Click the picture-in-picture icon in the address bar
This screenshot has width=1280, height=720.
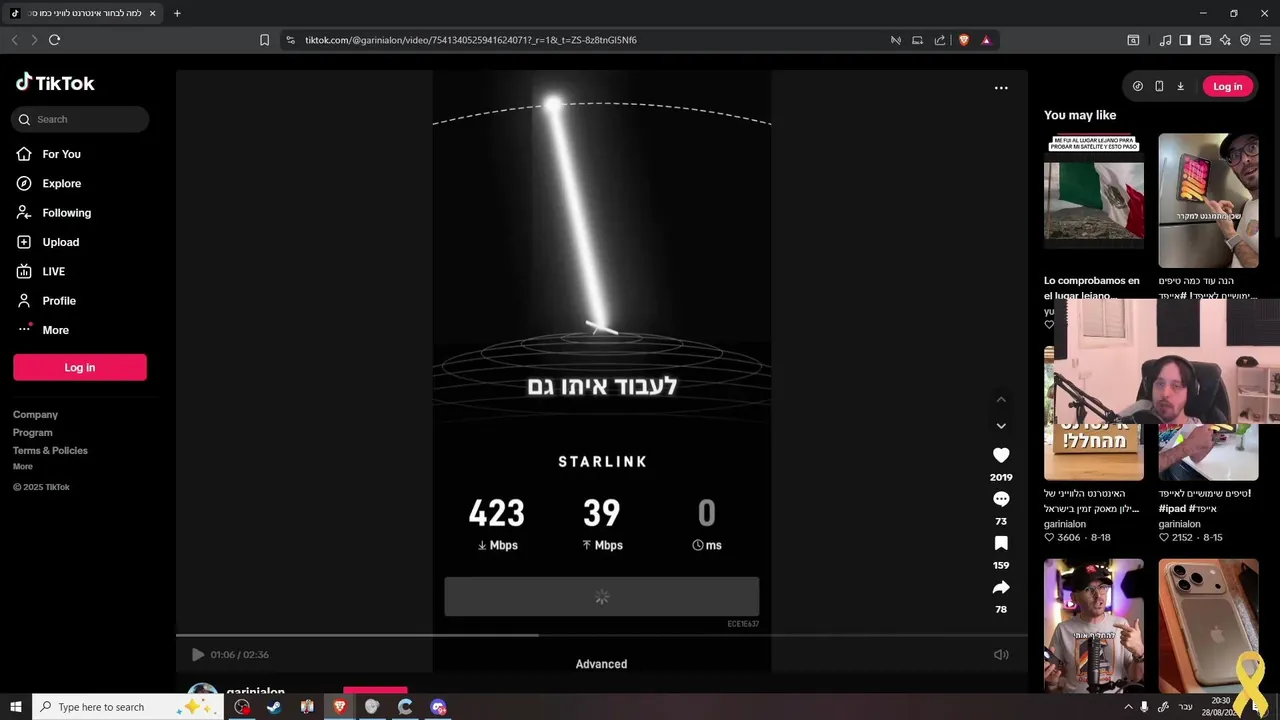917,40
